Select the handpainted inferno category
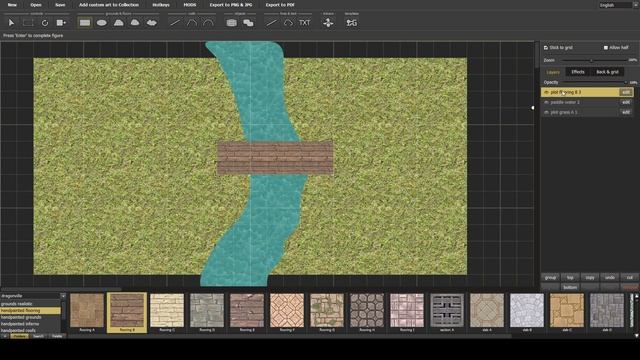This screenshot has width=640, height=360. [x=30, y=324]
